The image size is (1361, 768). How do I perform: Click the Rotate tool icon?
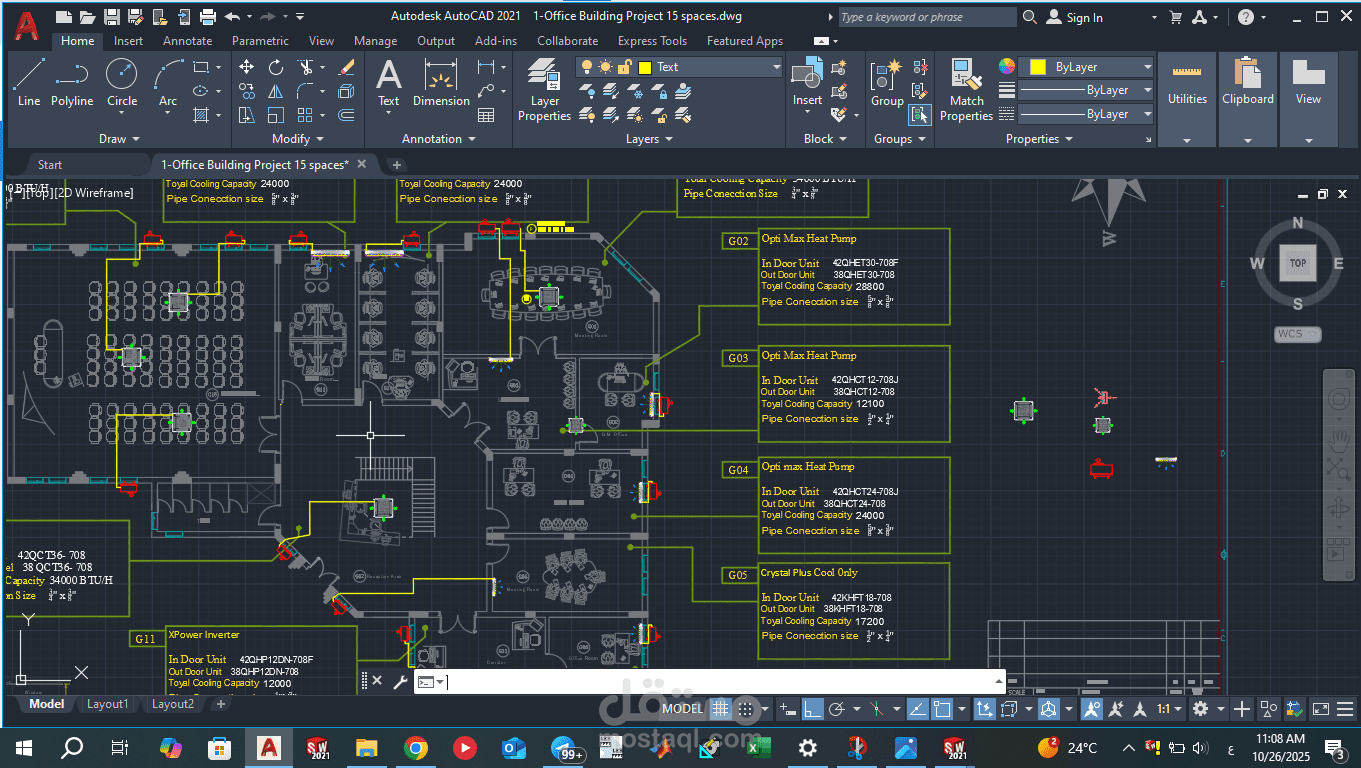[x=276, y=67]
